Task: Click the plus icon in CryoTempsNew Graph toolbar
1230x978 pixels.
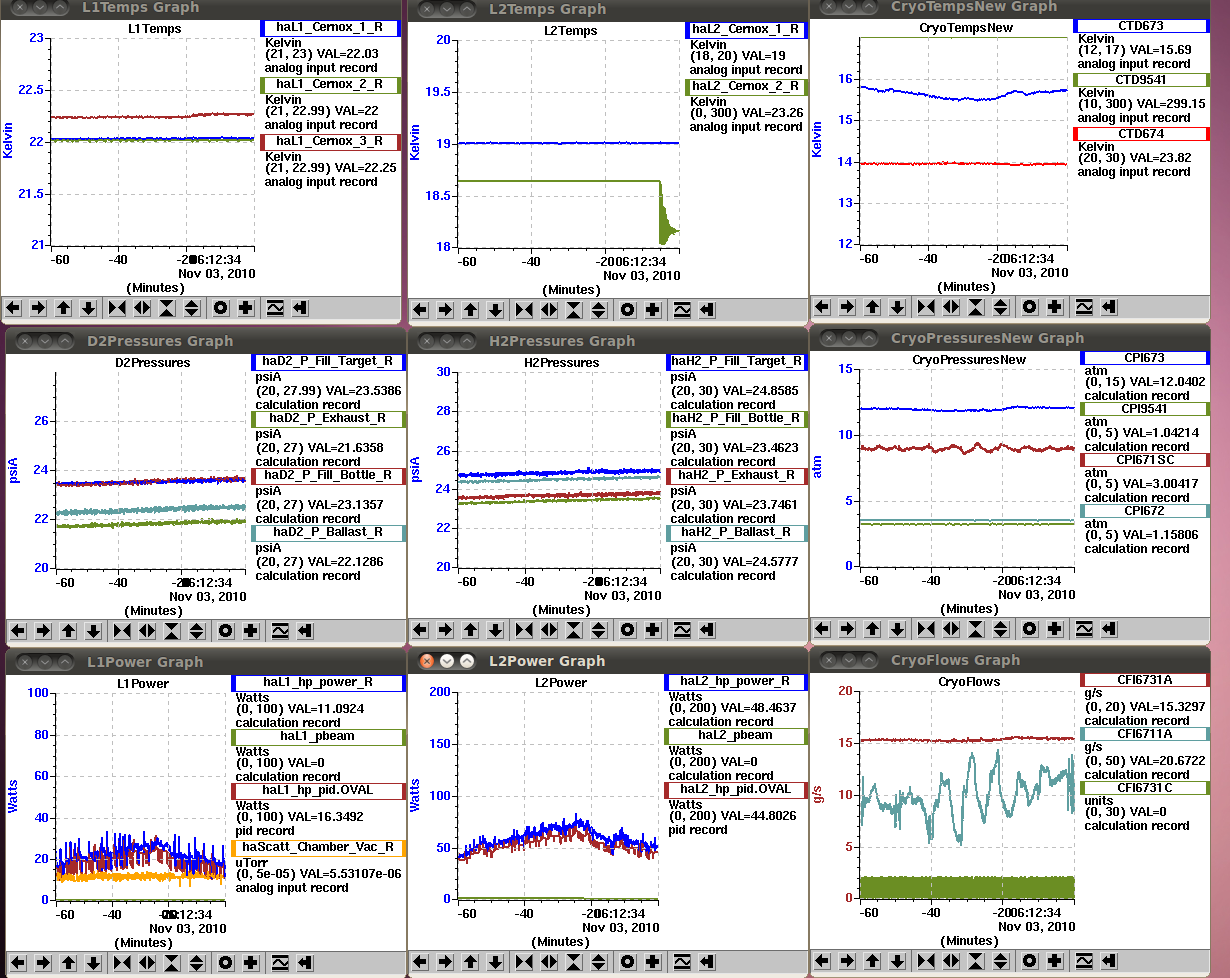Action: [1054, 307]
